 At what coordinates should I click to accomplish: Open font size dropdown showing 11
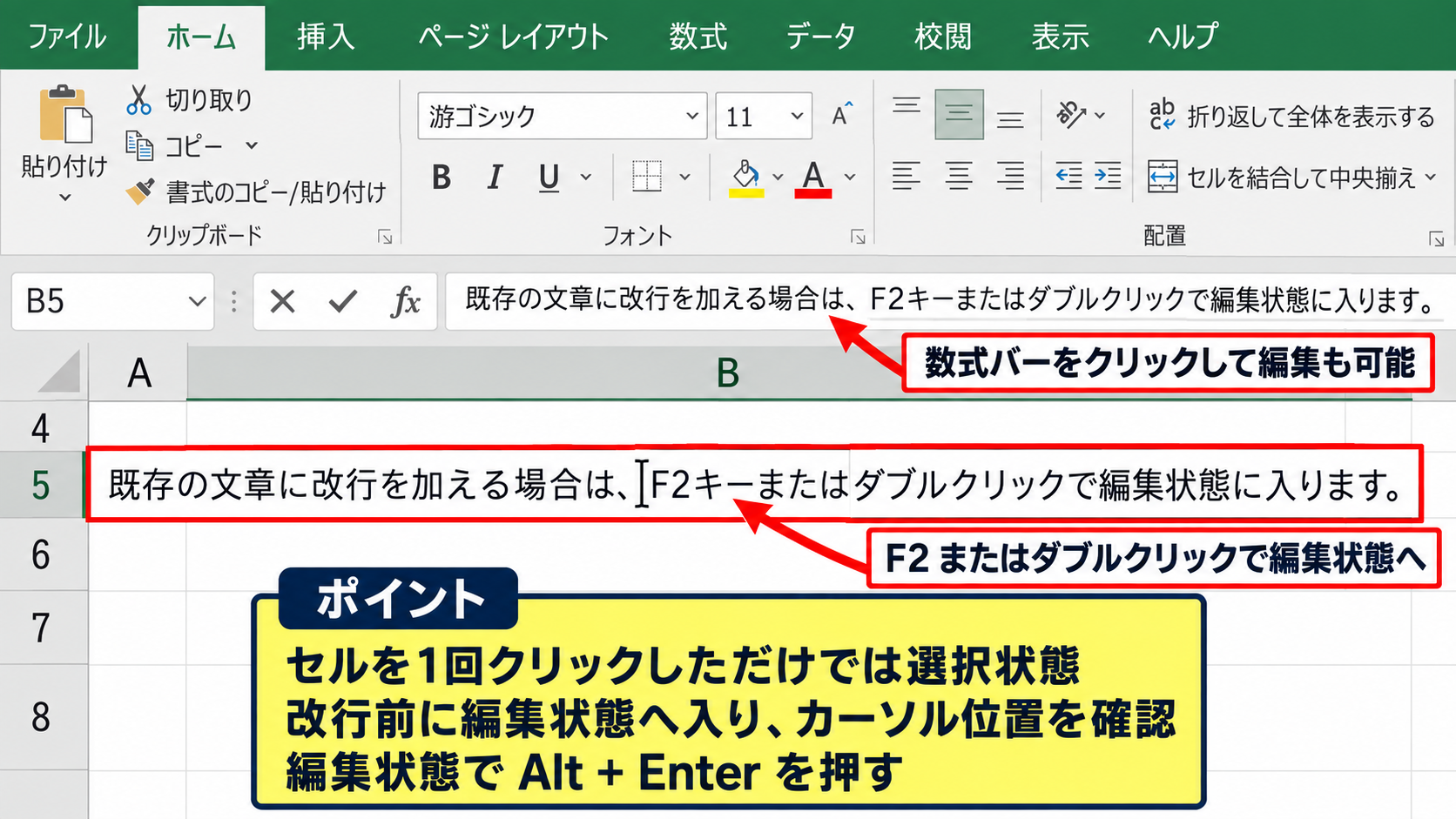797,116
